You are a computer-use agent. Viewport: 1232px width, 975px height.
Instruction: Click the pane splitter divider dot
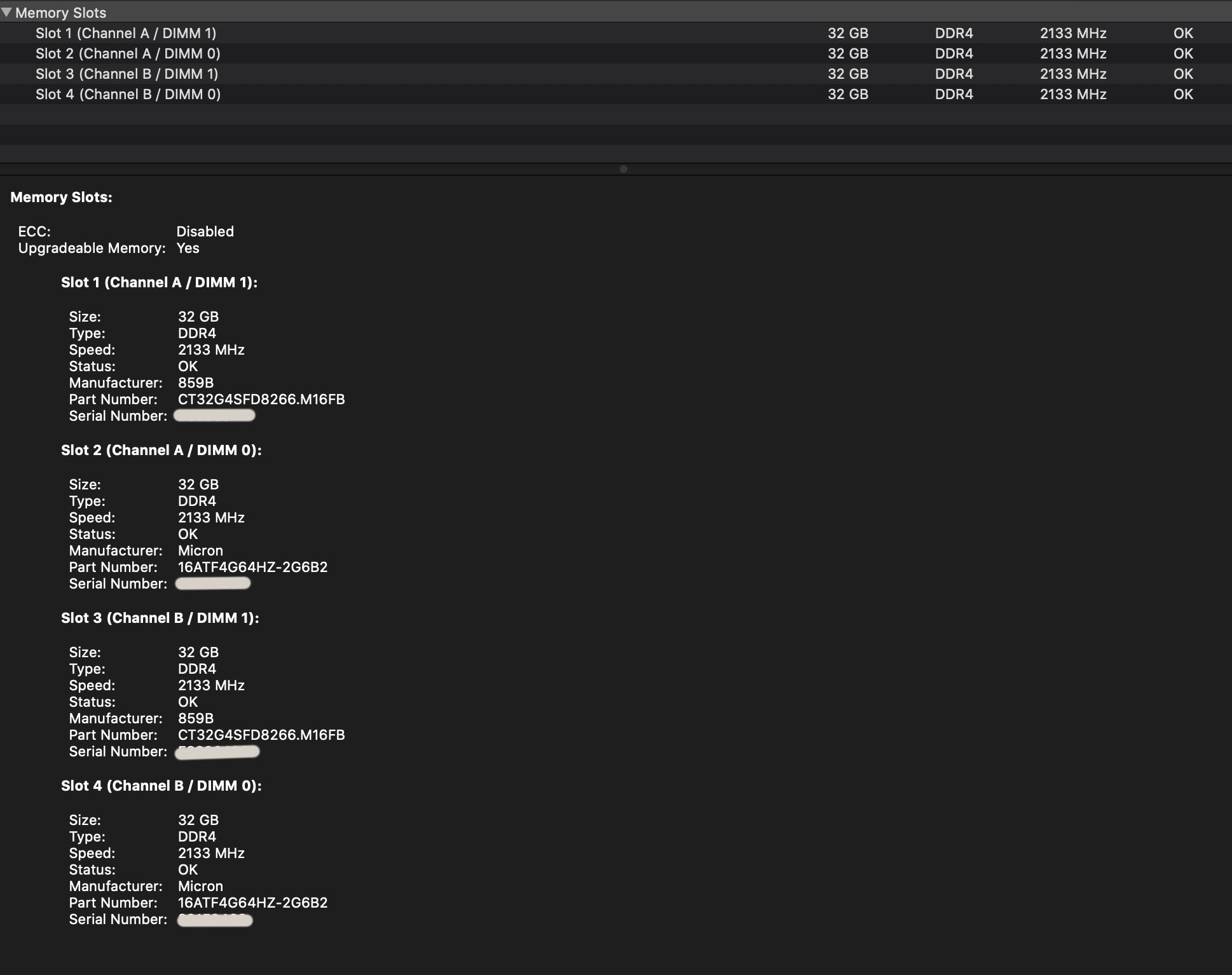tap(623, 169)
